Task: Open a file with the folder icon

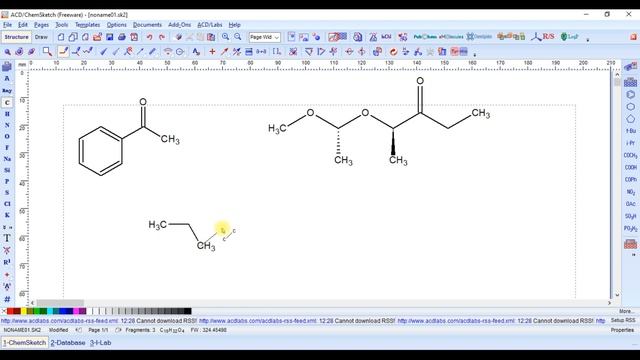Action: (x=97, y=37)
